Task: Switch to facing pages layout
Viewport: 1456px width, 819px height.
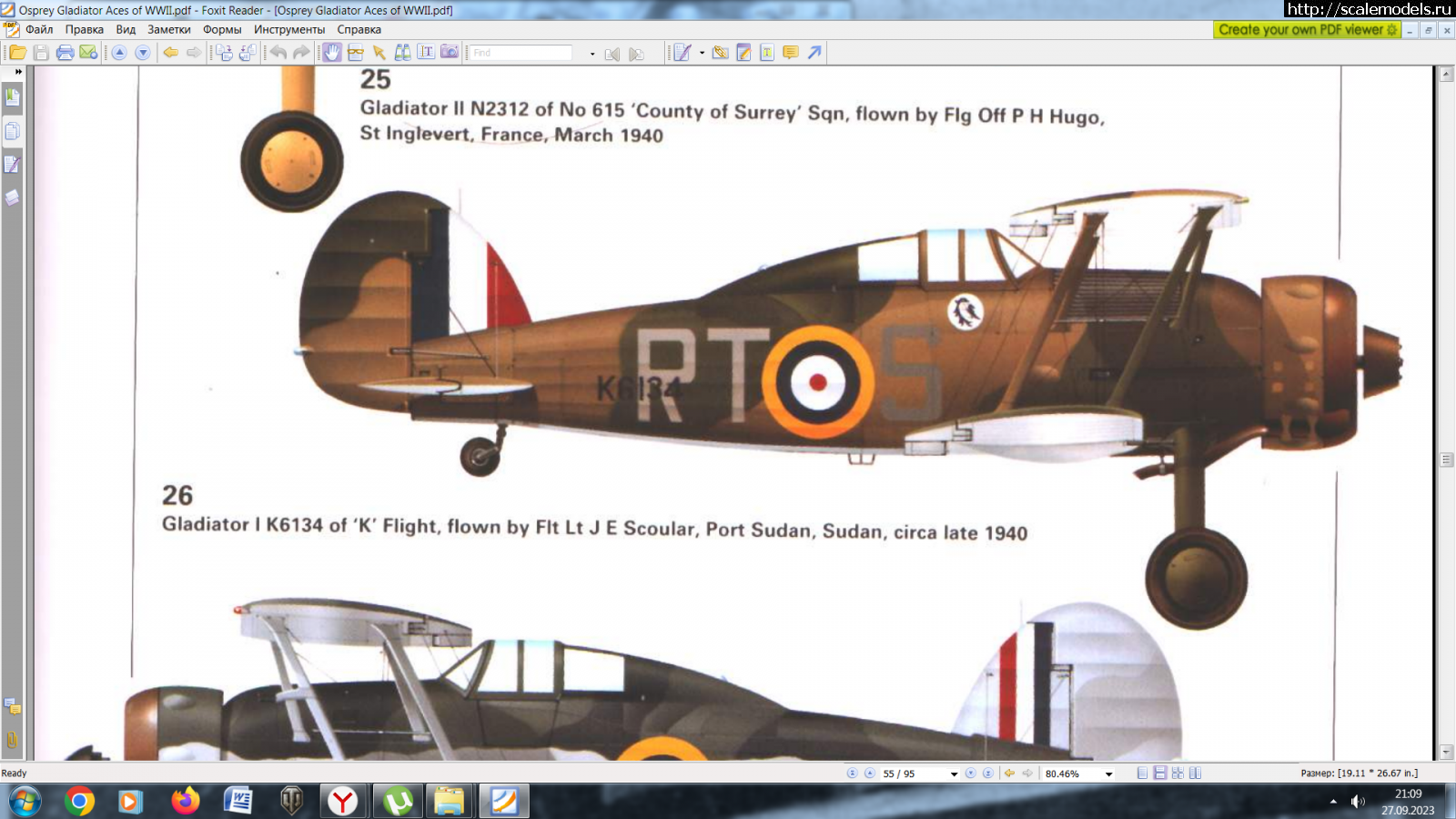Action: click(x=1195, y=773)
